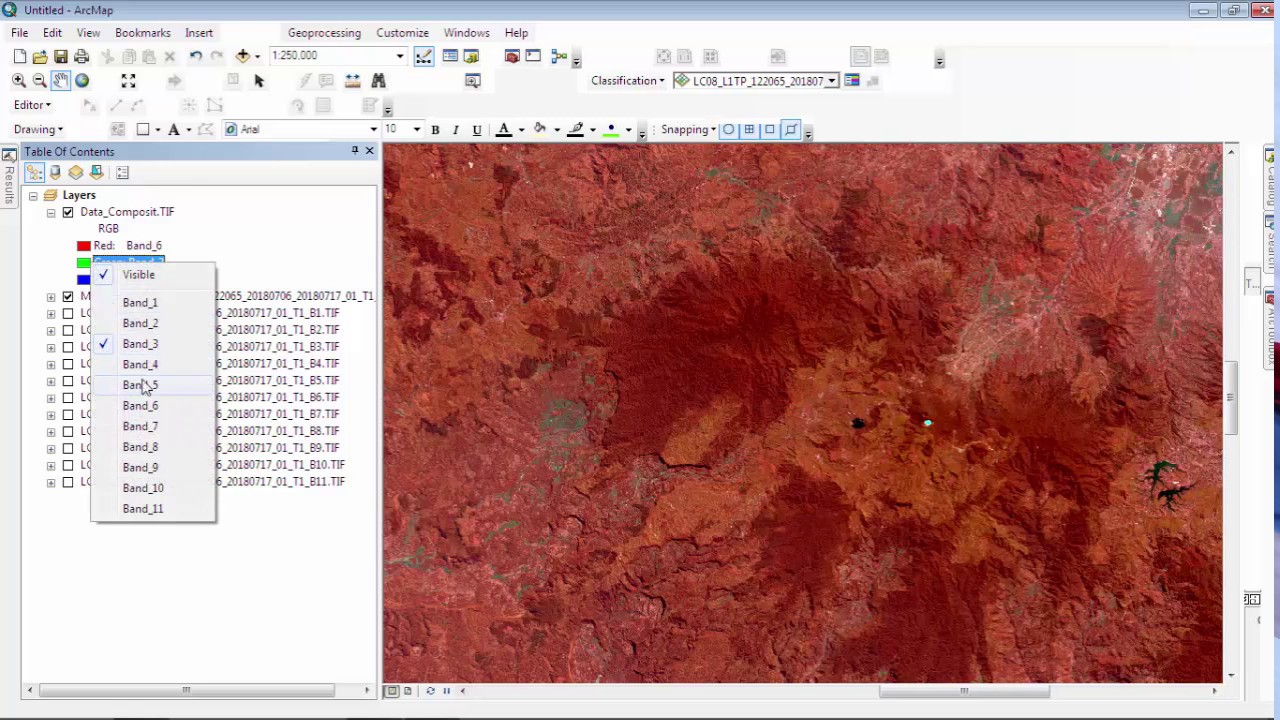Viewport: 1280px width, 720px height.
Task: Open a map document folder icon
Action: coord(40,57)
